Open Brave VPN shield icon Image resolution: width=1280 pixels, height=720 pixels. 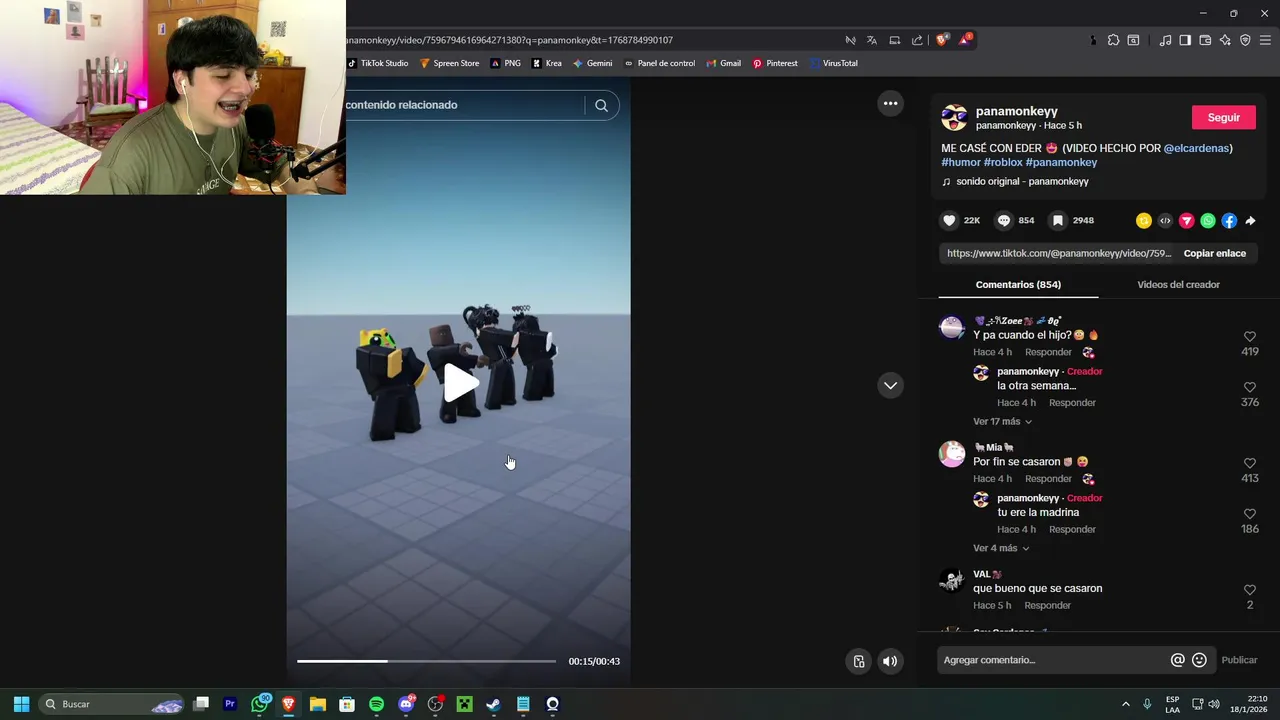point(1245,40)
